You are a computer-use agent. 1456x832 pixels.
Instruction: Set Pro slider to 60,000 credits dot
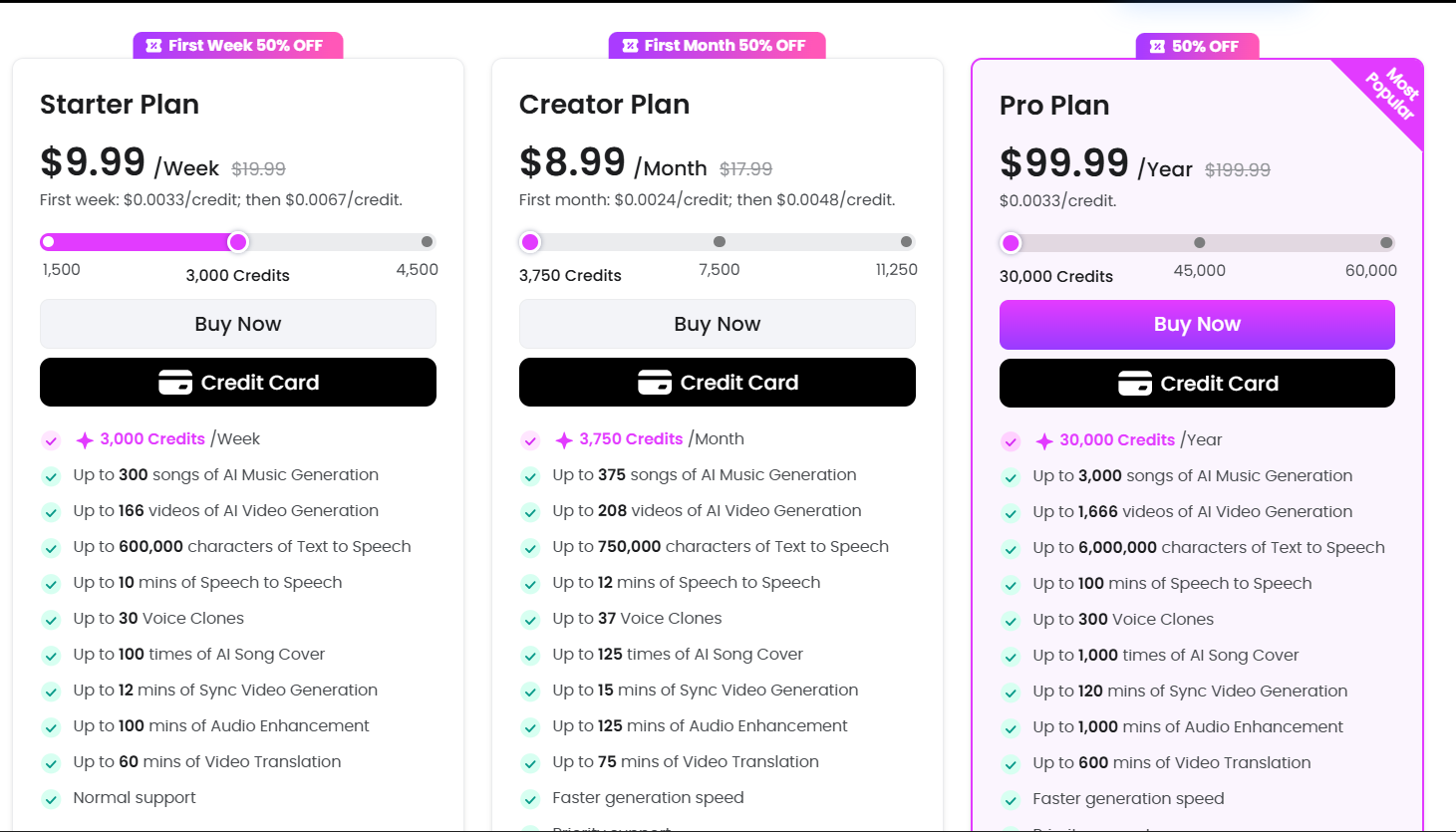pyautogui.click(x=1386, y=243)
